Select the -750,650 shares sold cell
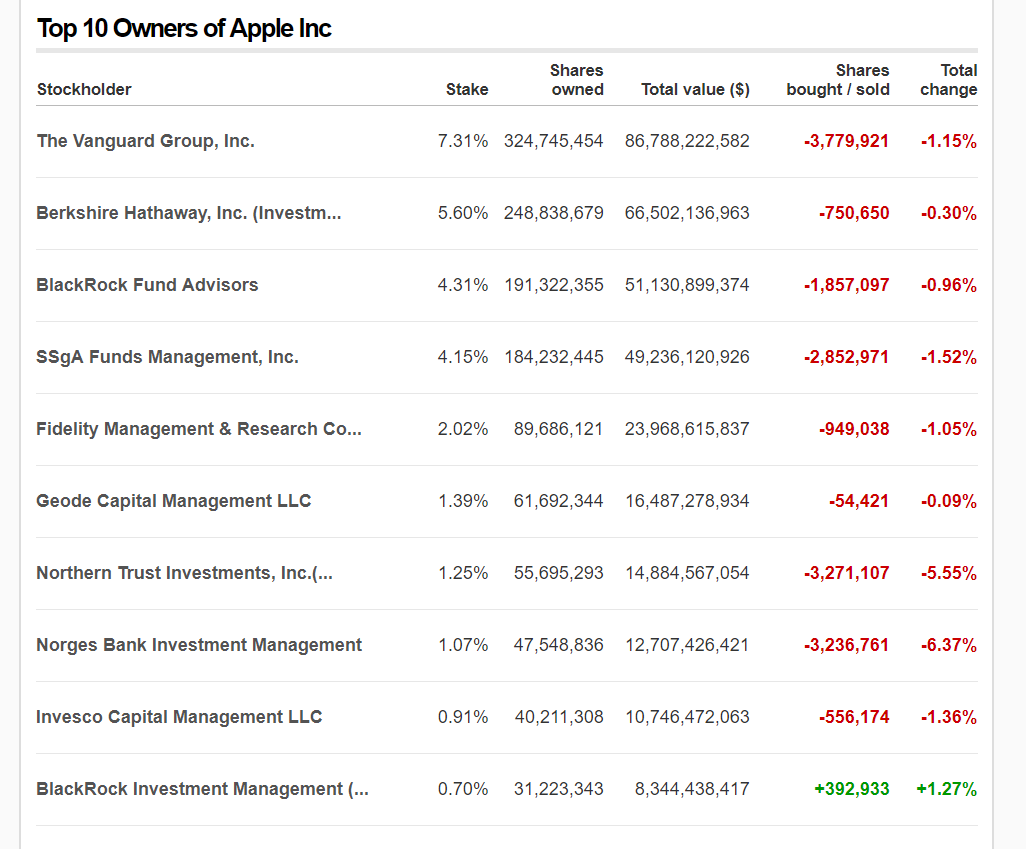Screen dimensions: 1026x849 [854, 213]
